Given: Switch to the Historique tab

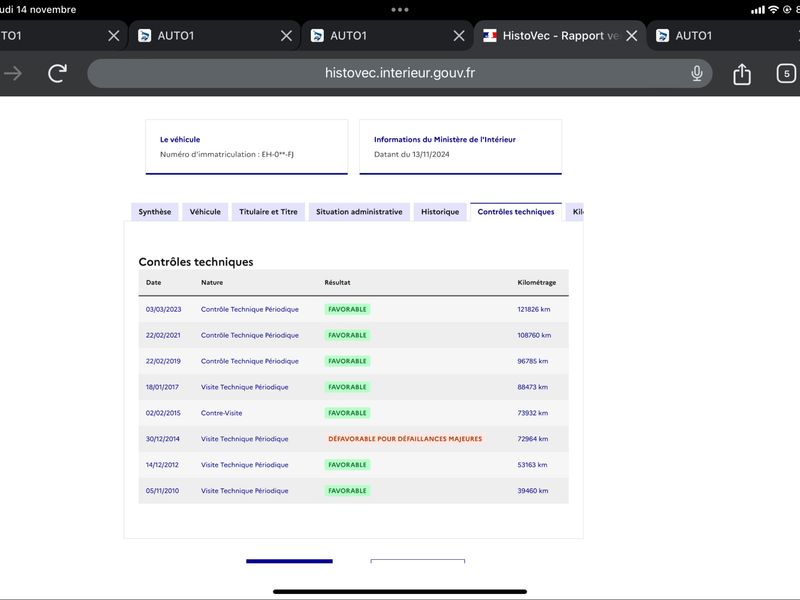Looking at the screenshot, I should (x=440, y=212).
